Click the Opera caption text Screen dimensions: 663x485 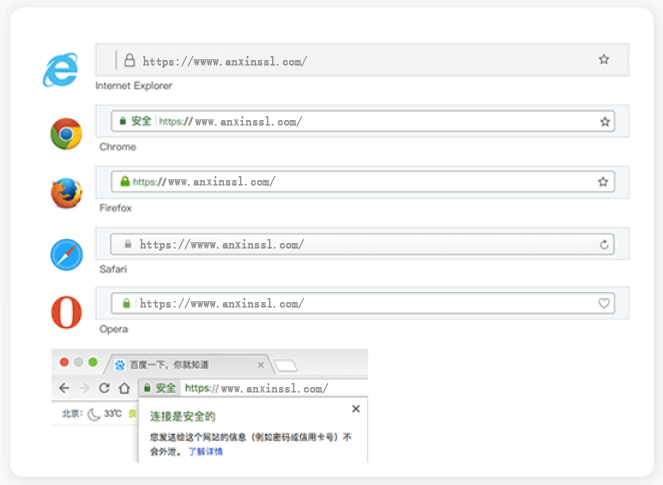click(113, 329)
